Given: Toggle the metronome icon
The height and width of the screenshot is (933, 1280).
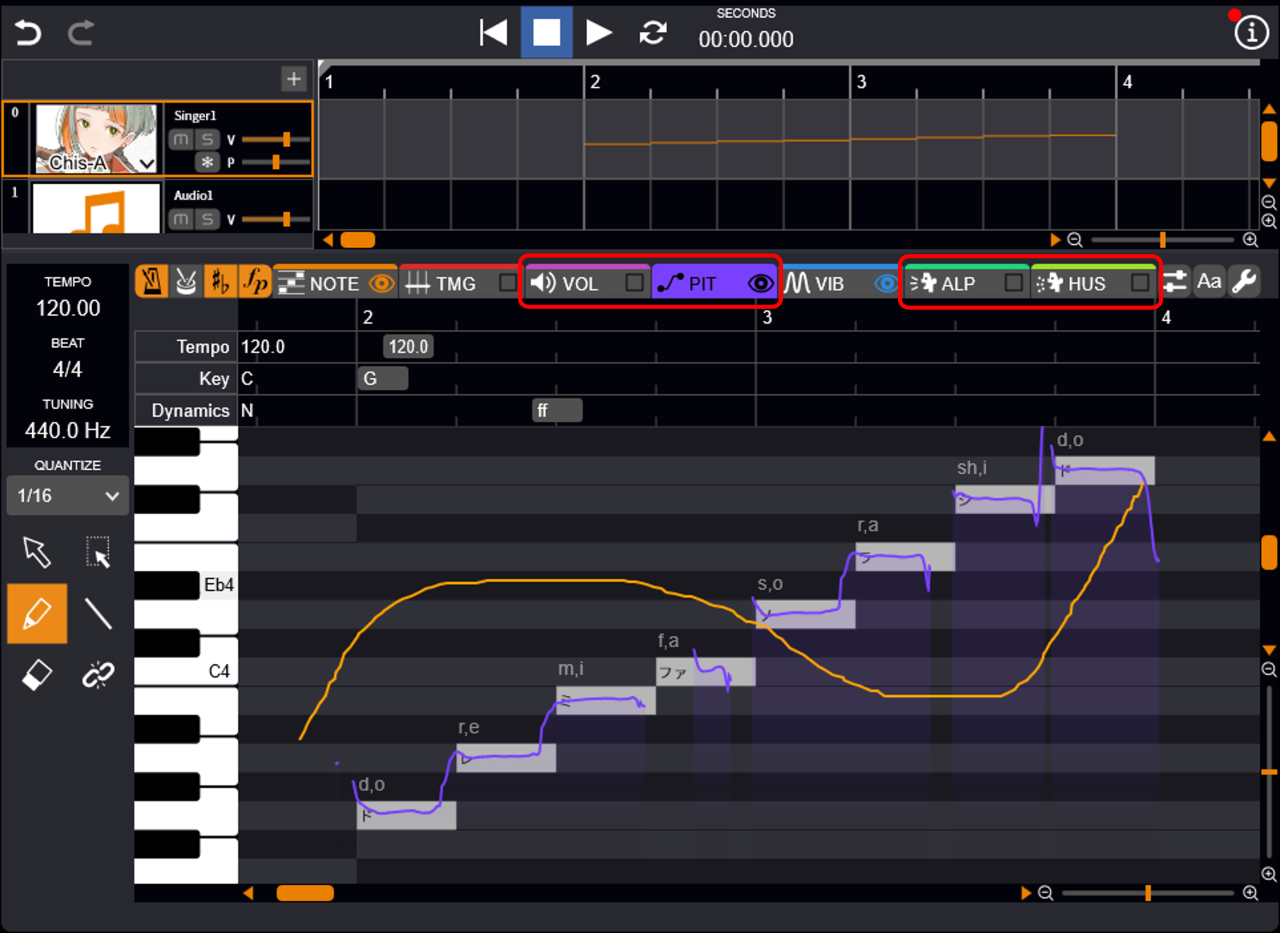Looking at the screenshot, I should pyautogui.click(x=151, y=283).
